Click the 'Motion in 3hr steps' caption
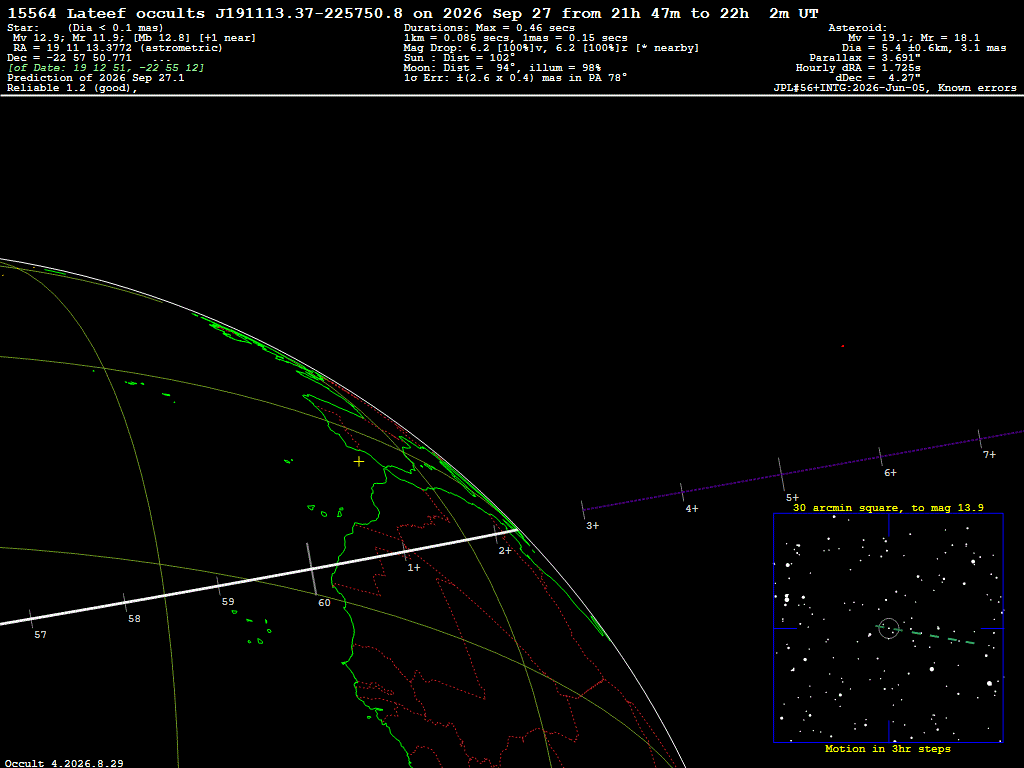This screenshot has height=768, width=1024. click(x=888, y=748)
